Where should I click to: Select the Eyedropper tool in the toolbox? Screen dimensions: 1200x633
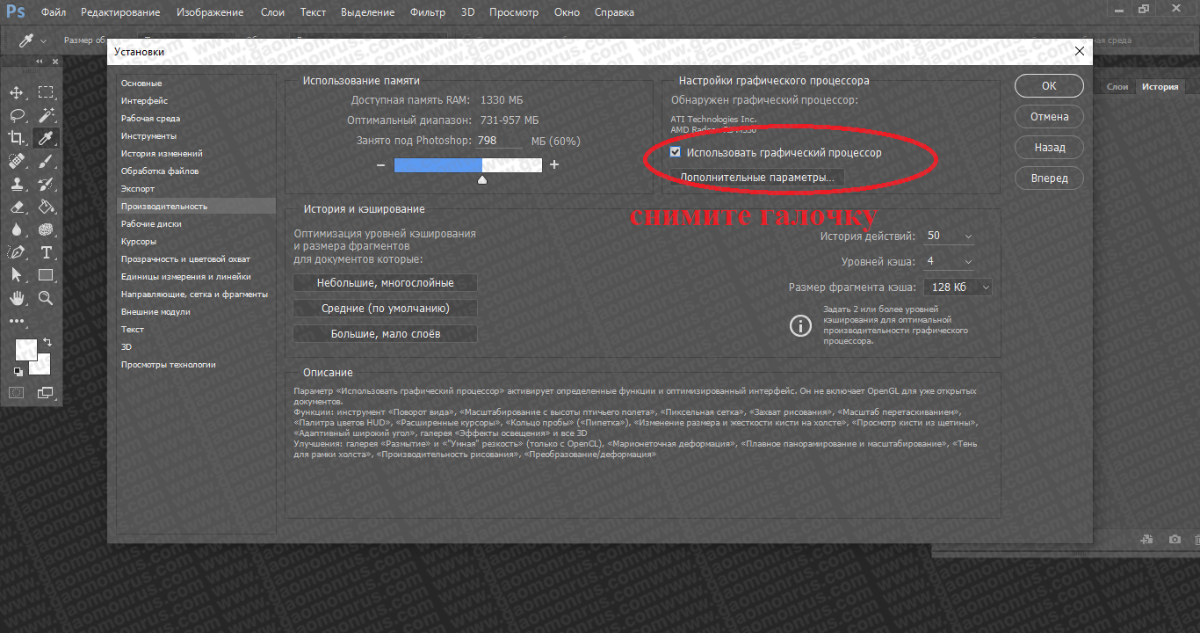[x=46, y=138]
